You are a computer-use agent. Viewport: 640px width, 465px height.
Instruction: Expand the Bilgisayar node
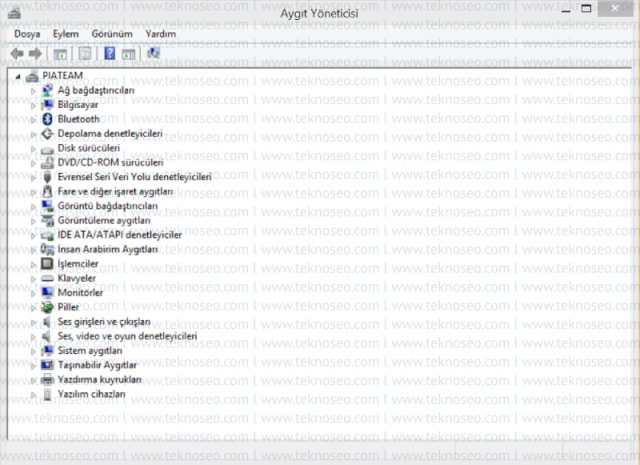coord(33,105)
